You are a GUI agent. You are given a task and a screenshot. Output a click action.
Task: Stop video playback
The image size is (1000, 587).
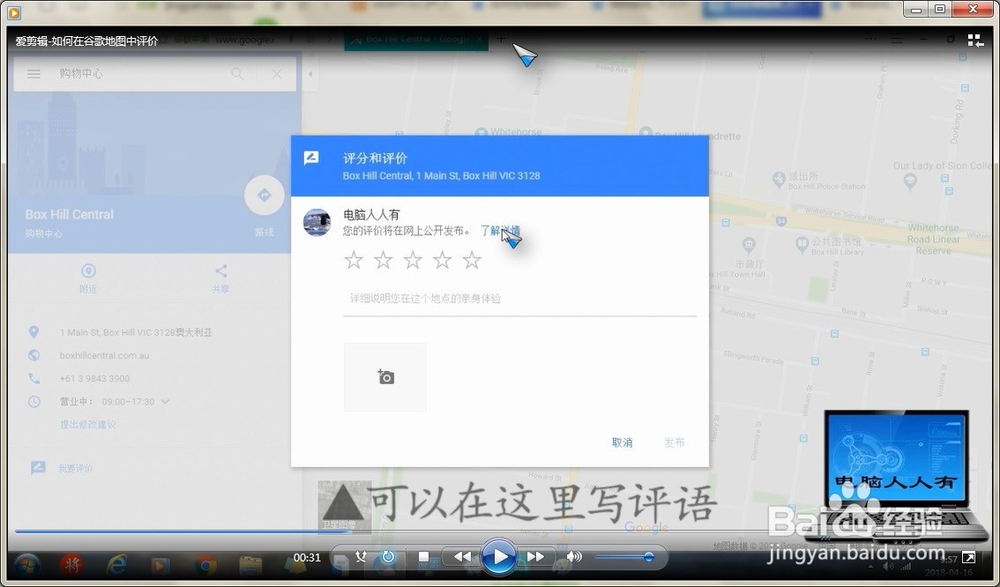click(423, 556)
